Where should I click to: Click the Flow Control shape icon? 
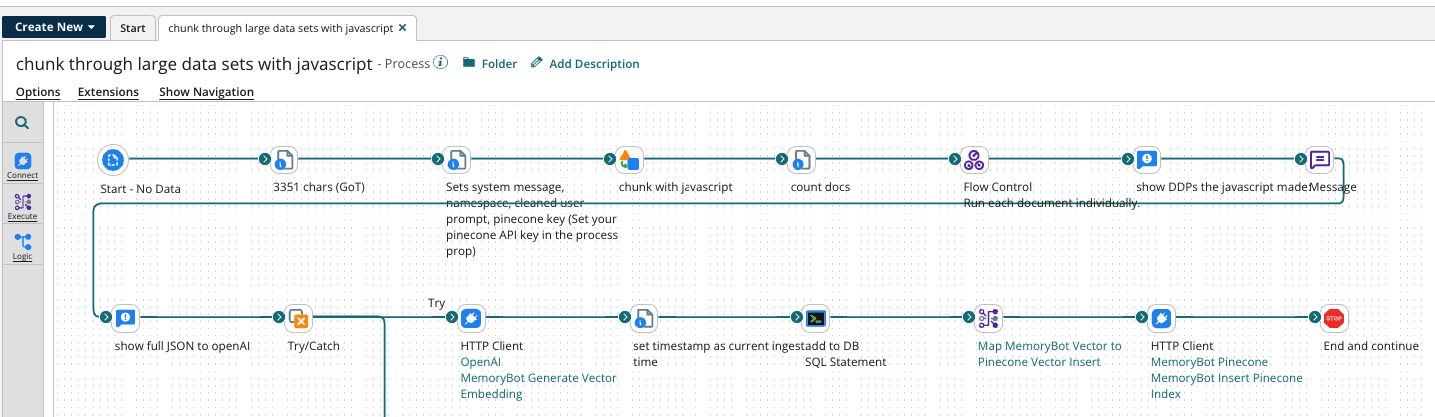pos(974,159)
